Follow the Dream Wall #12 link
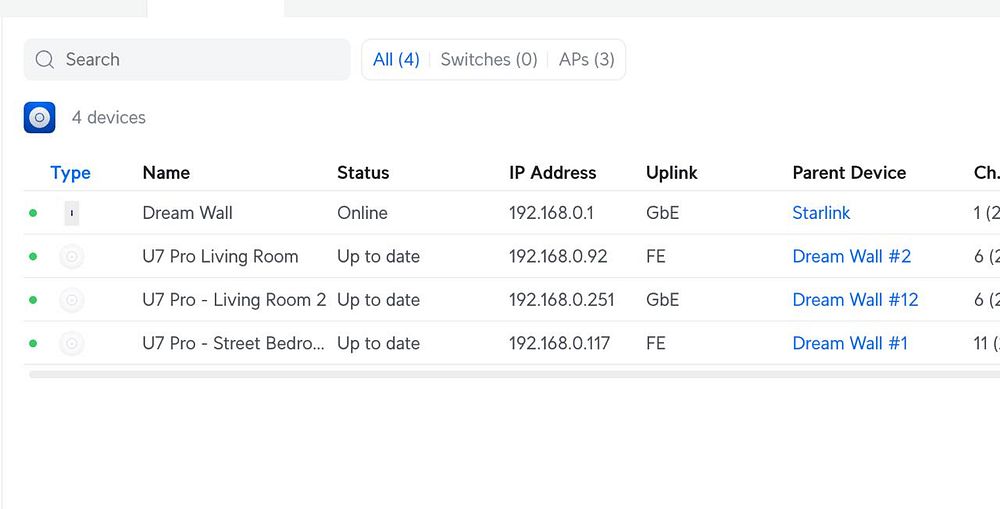Screen dimensions: 1000x509 point(855,300)
